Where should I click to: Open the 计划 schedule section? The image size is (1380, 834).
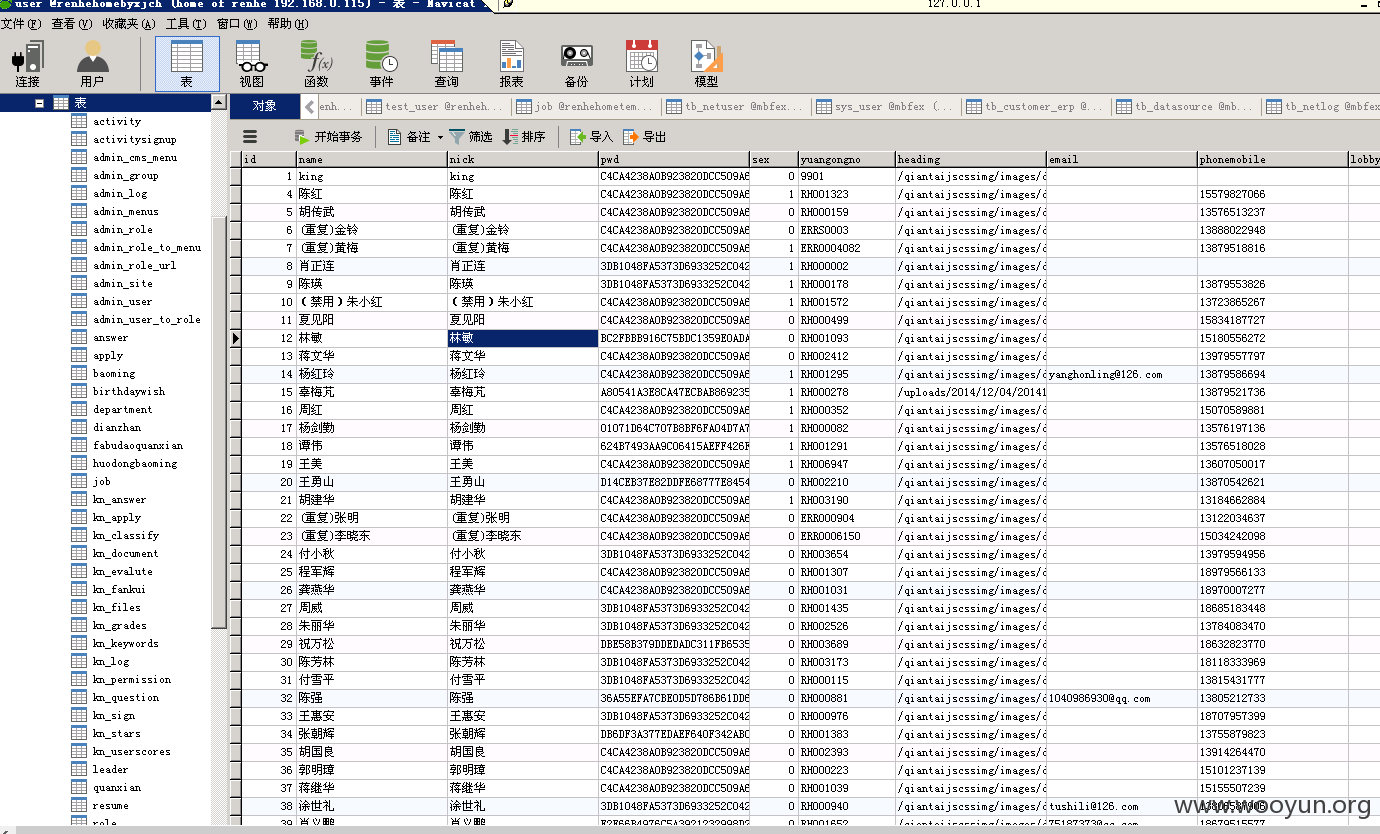point(641,64)
